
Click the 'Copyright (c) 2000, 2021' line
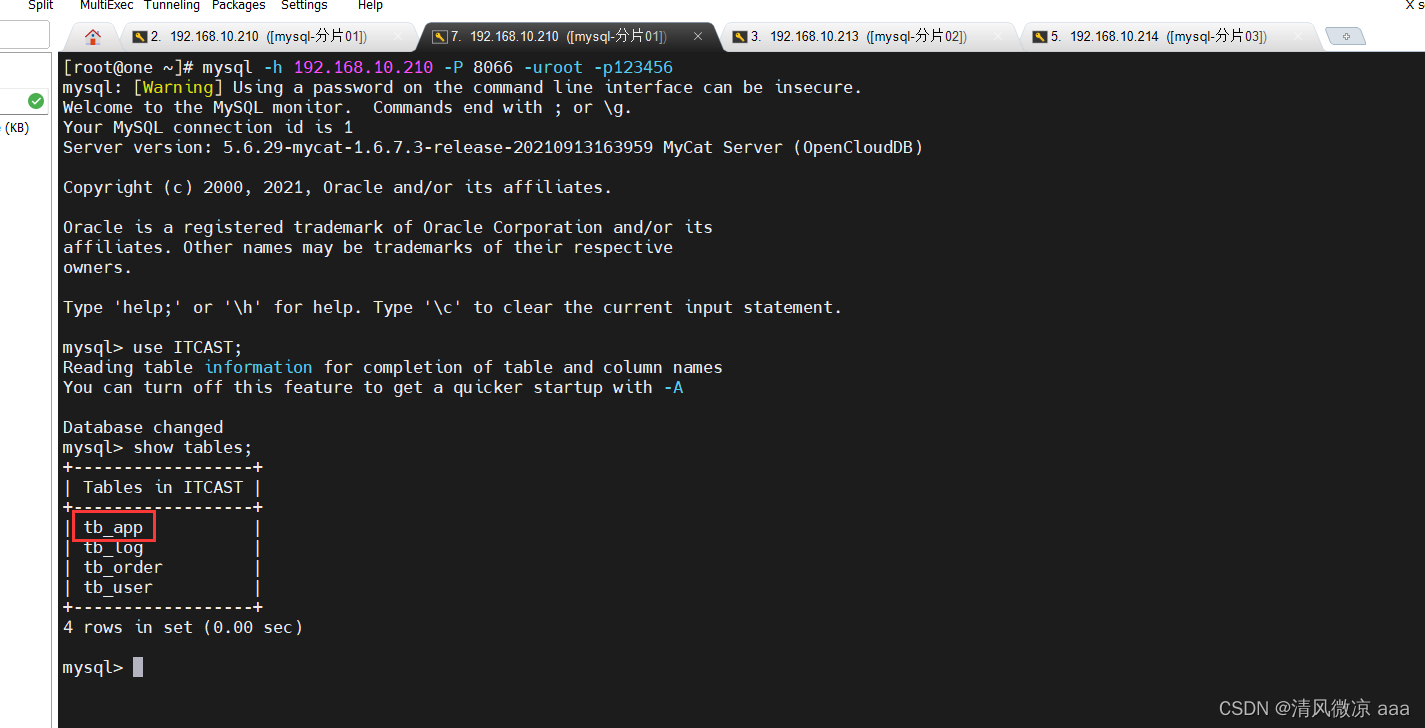337,187
